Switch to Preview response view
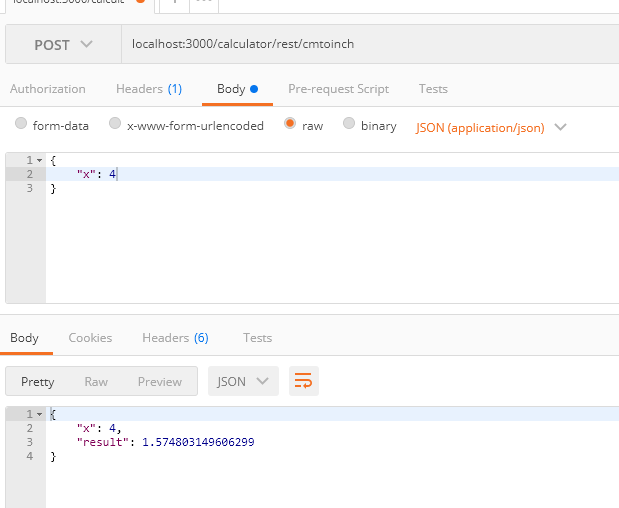619x508 pixels. (x=160, y=382)
